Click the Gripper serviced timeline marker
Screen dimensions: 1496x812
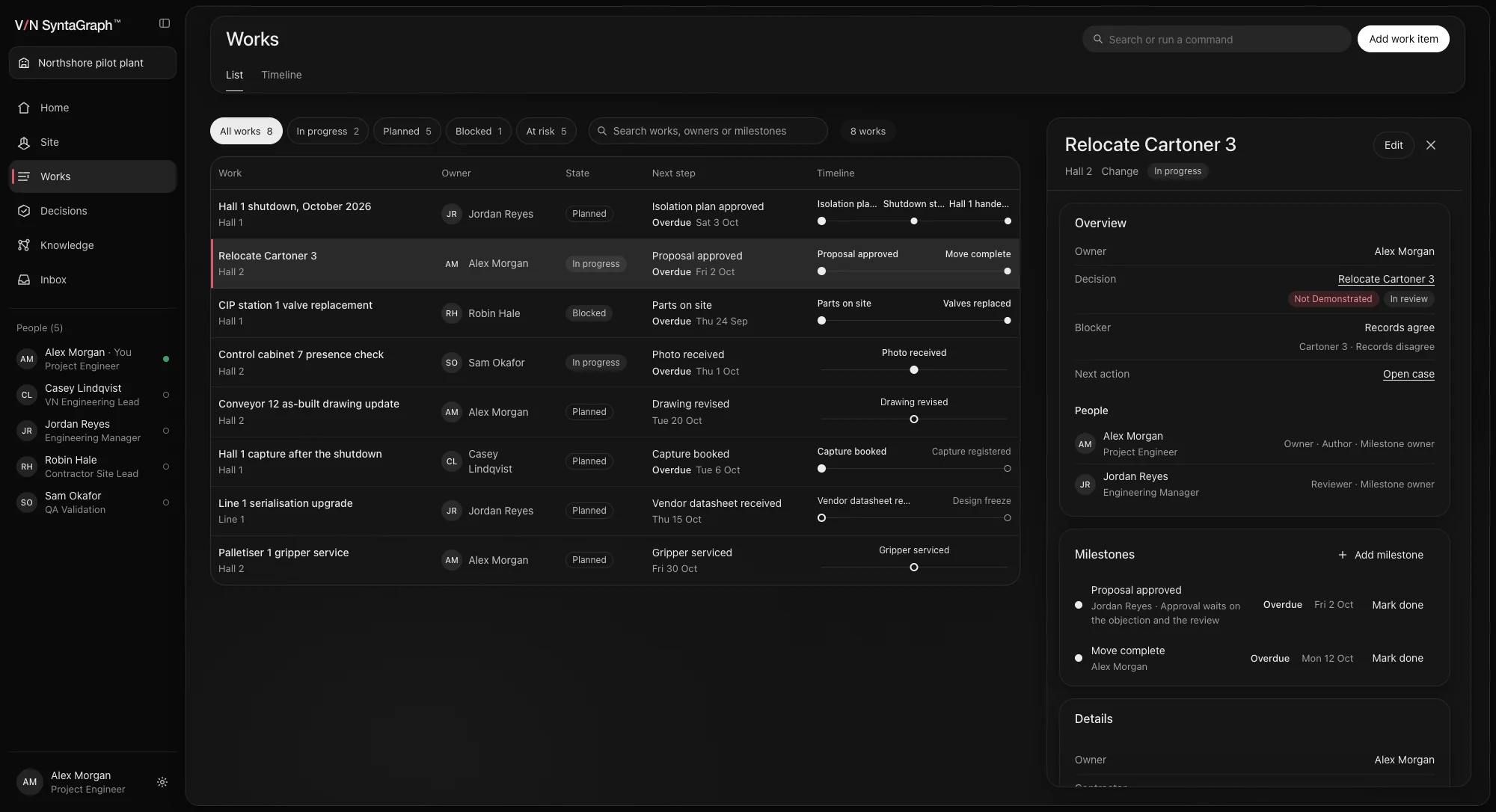coord(913,568)
